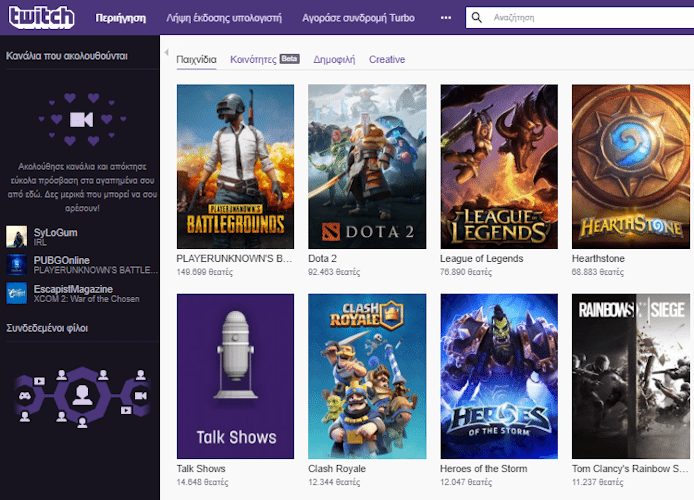Image resolution: width=694 pixels, height=500 pixels.
Task: Click IRL label under SyLoGum
Action: (40, 242)
